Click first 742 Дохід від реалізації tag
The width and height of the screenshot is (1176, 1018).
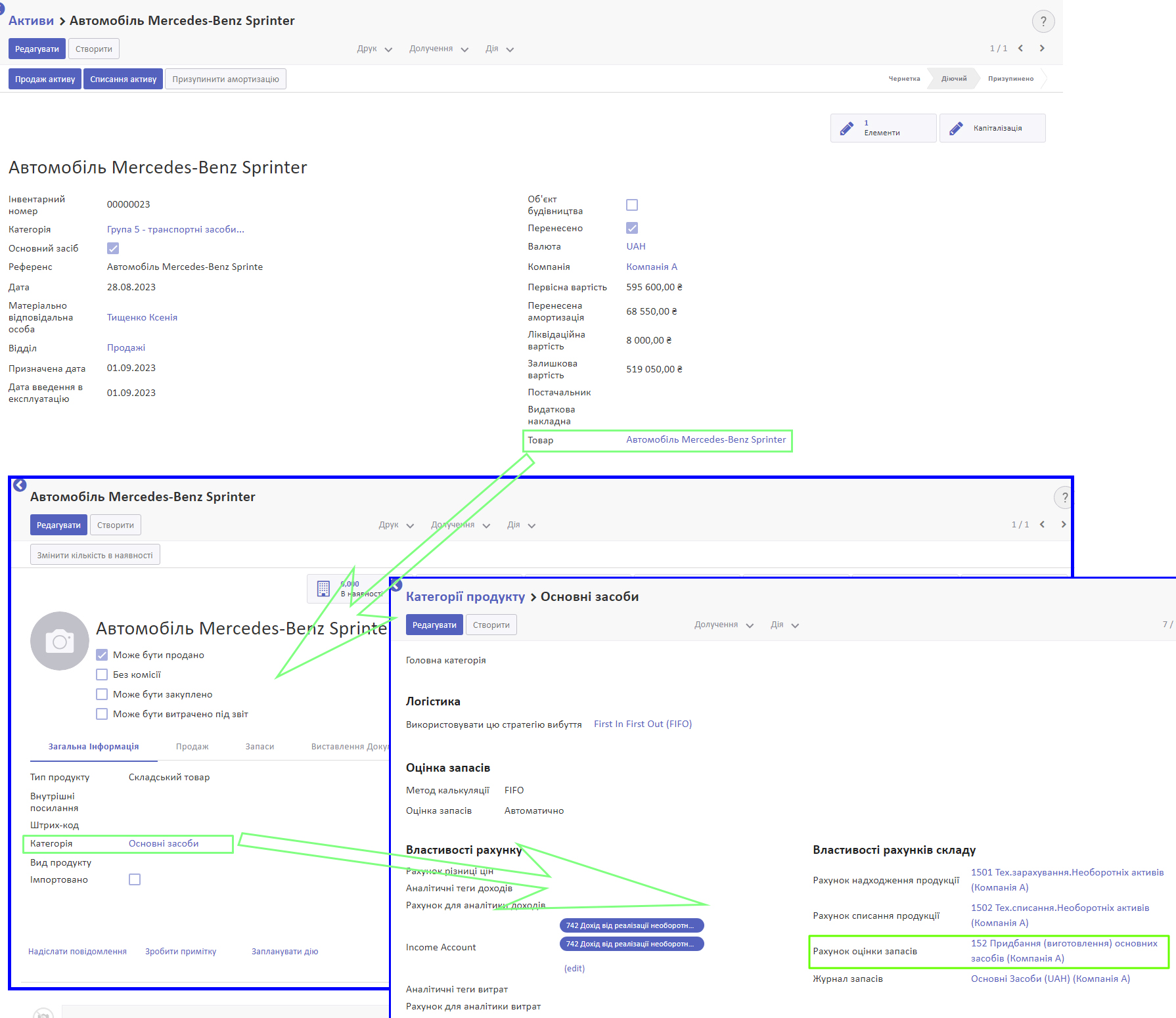(631, 925)
